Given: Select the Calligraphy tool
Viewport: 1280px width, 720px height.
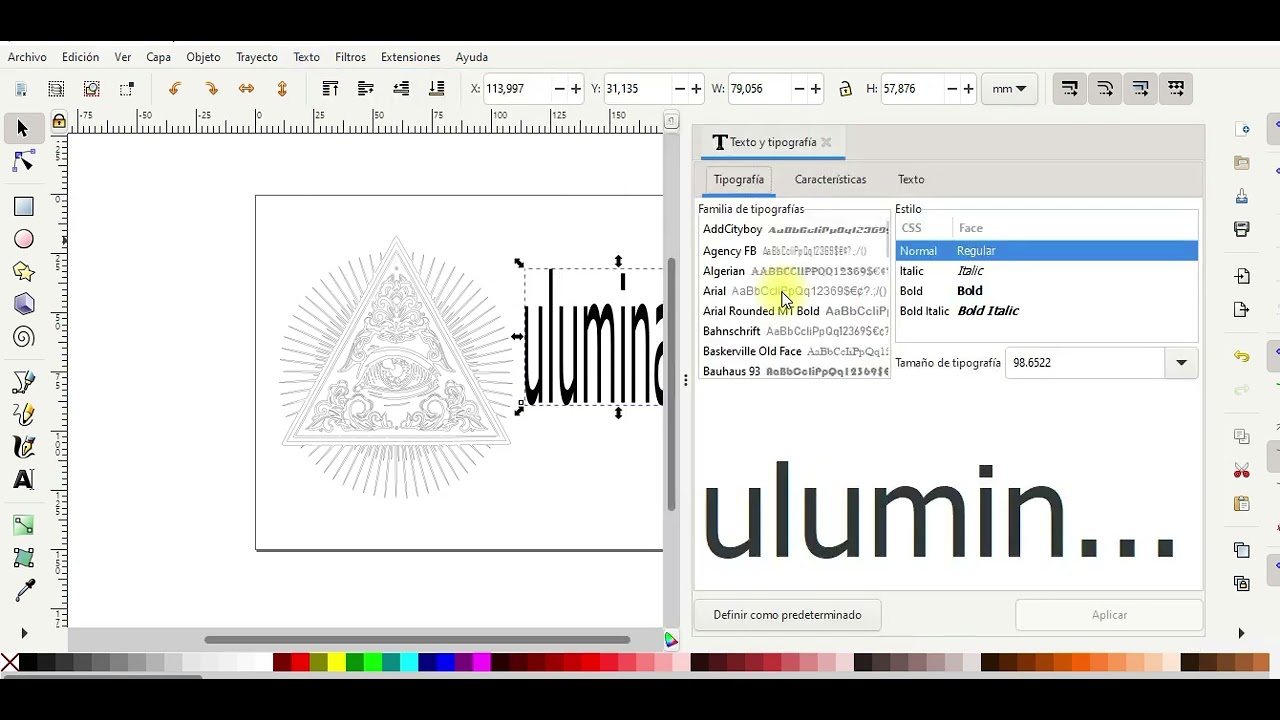Looking at the screenshot, I should point(23,447).
